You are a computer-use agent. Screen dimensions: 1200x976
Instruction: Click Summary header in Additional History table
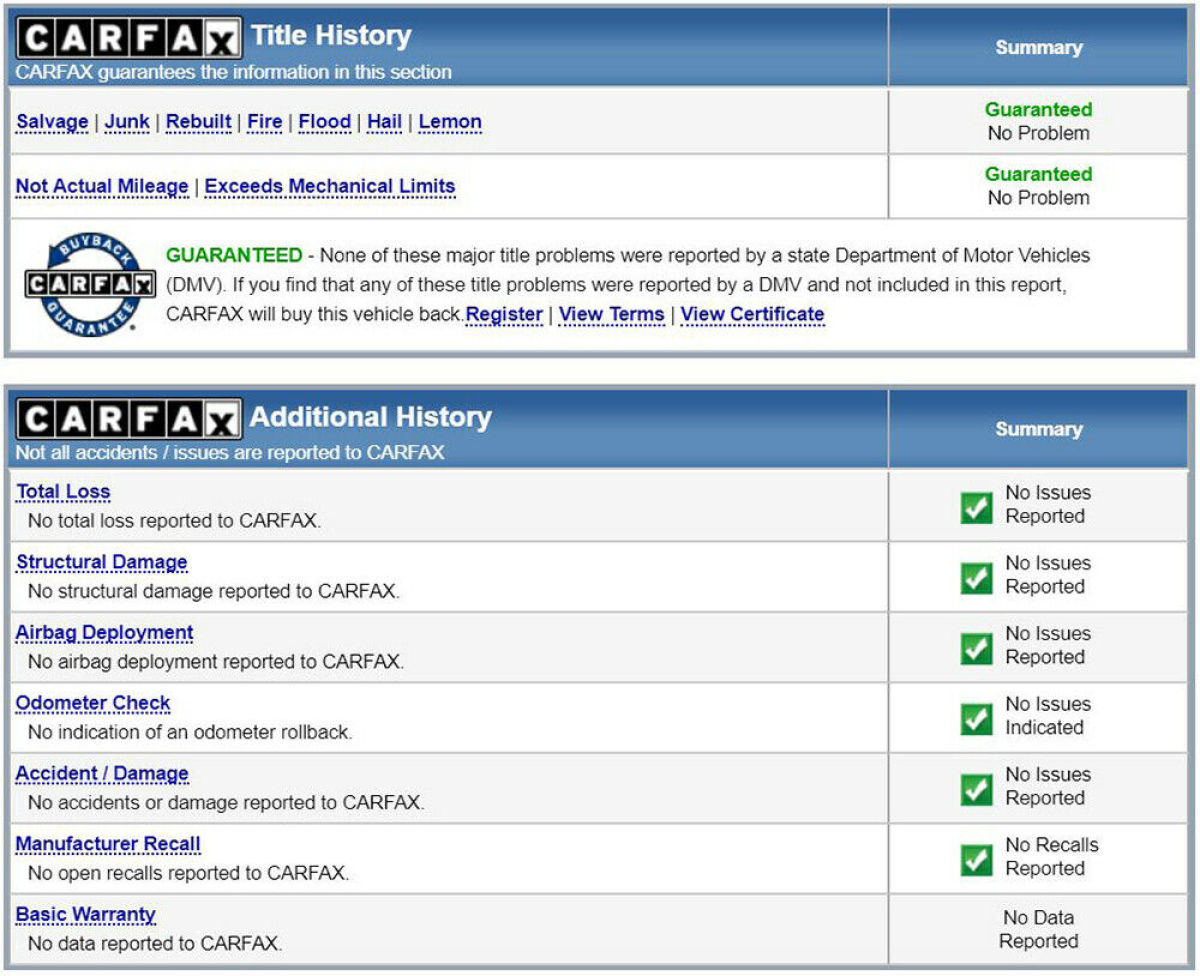click(x=1039, y=429)
